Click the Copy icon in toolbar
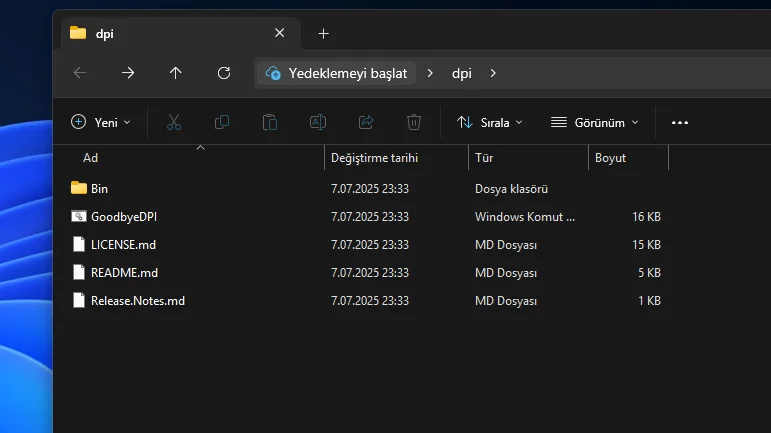 (222, 122)
